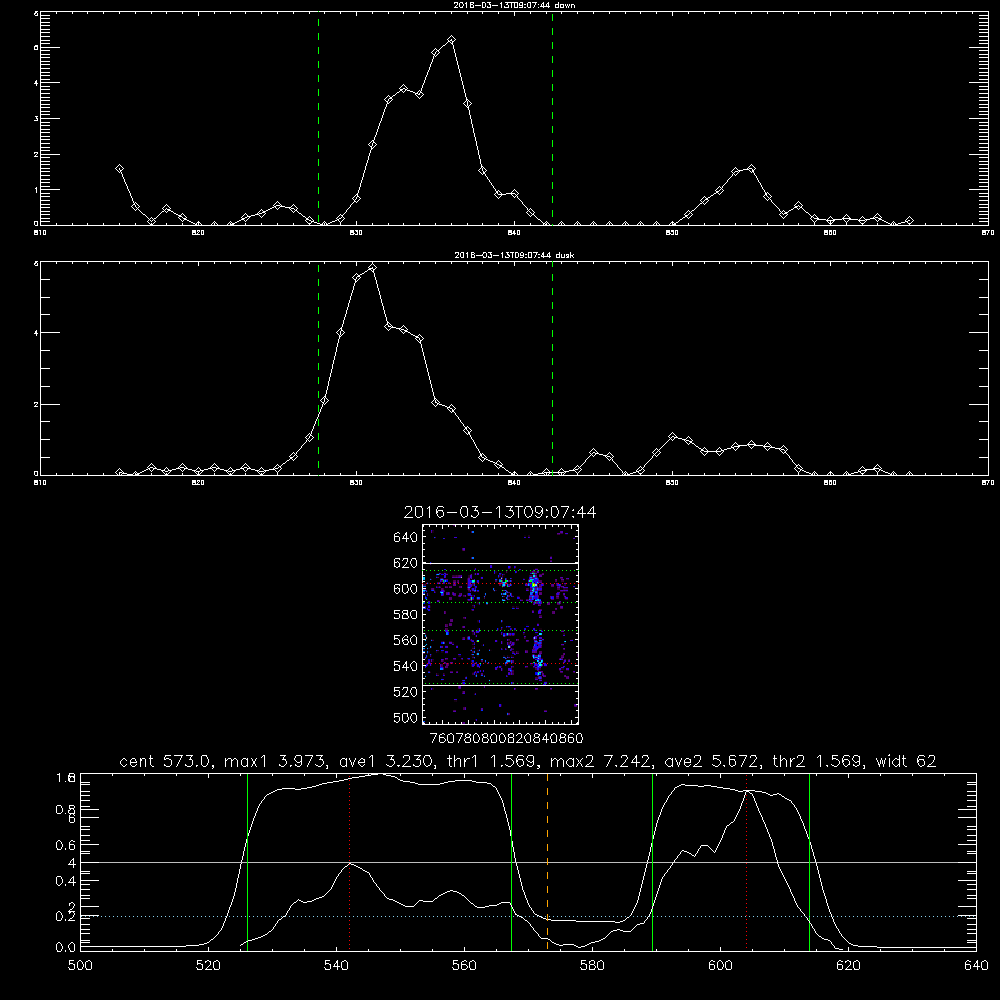The width and height of the screenshot is (1000, 1000).
Task: Click the 'cent 573.0' value text
Action: point(165,761)
